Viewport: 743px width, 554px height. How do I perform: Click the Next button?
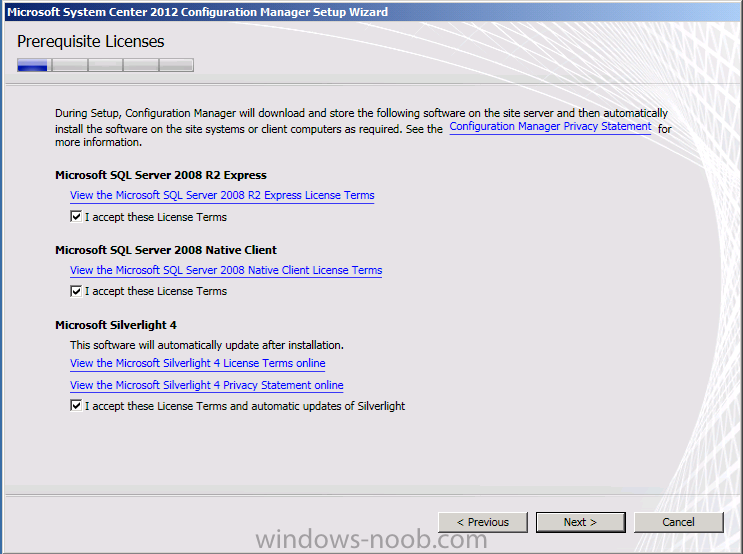tap(580, 522)
